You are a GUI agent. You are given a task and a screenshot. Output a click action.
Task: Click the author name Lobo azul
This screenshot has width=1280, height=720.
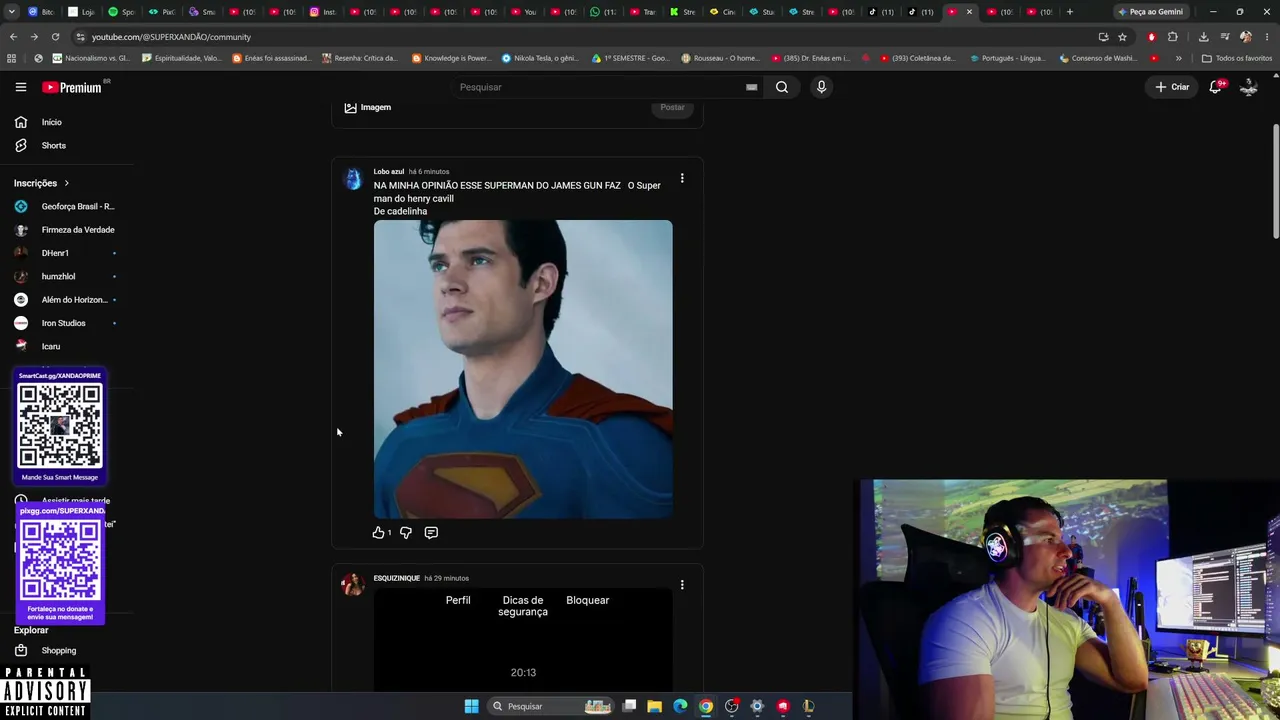click(x=389, y=172)
